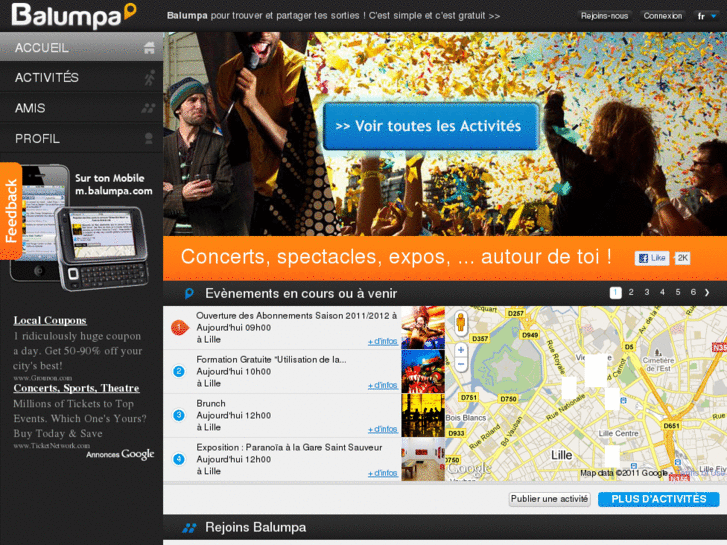This screenshot has width=727, height=545.
Task: Click the Formation Gratuite event thumbnail
Action: pyautogui.click(x=423, y=372)
